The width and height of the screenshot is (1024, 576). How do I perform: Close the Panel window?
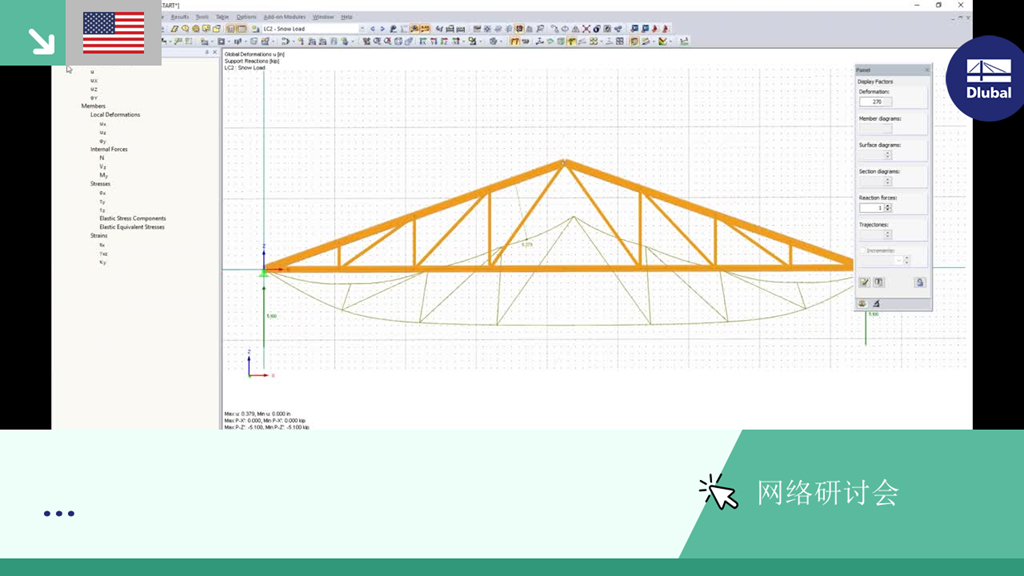coord(926,70)
